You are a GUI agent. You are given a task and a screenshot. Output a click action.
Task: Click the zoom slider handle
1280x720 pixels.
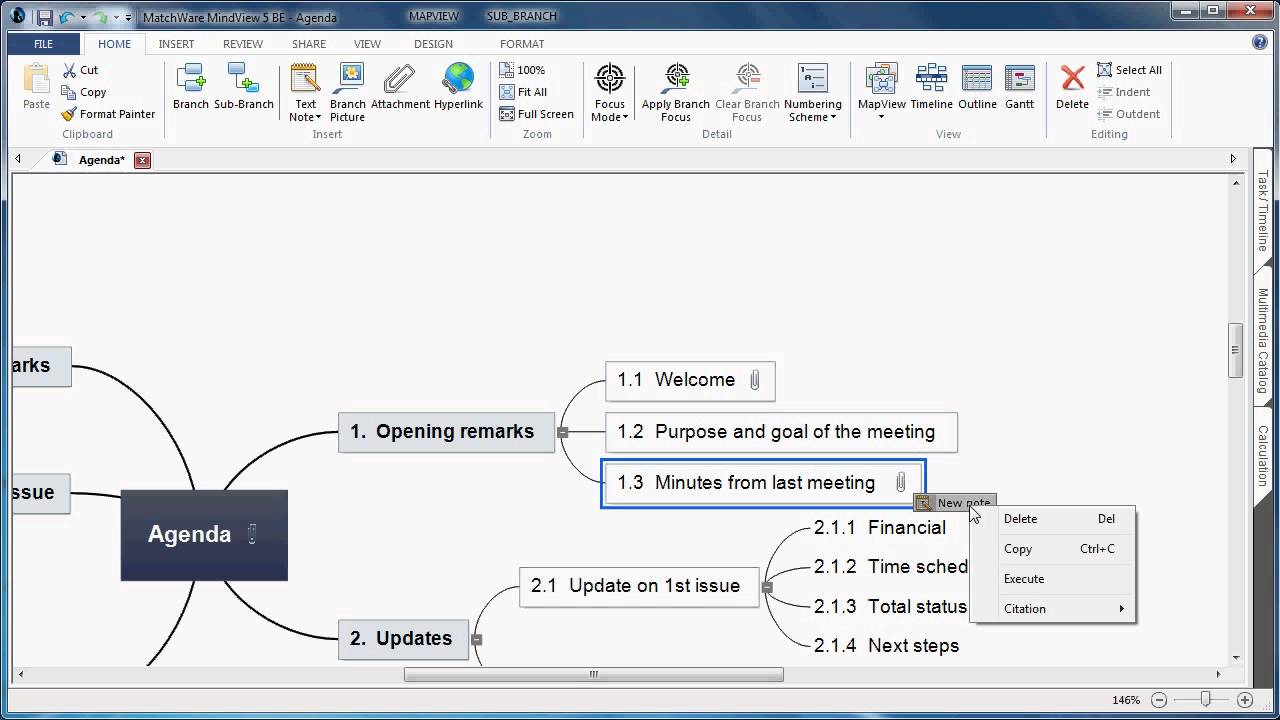point(1206,700)
